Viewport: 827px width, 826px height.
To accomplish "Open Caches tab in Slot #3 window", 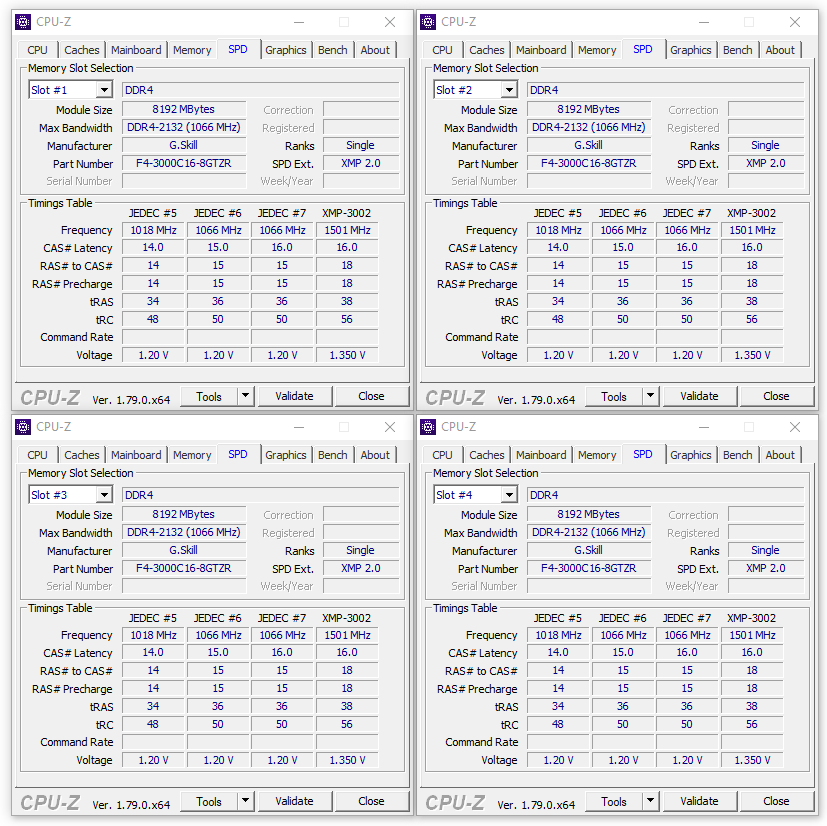I will [82, 455].
